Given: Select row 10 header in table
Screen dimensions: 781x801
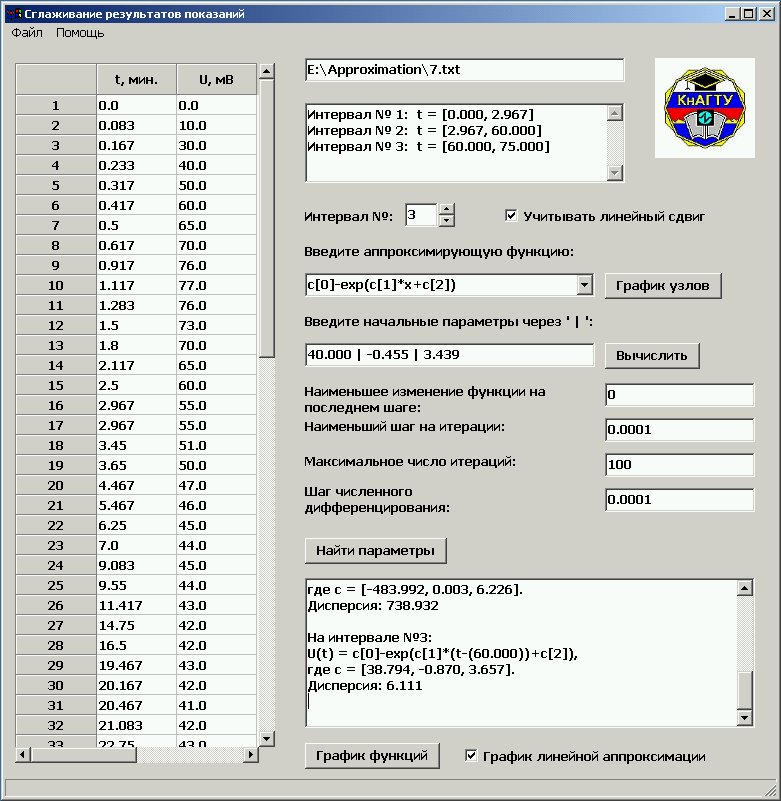Looking at the screenshot, I should [56, 285].
